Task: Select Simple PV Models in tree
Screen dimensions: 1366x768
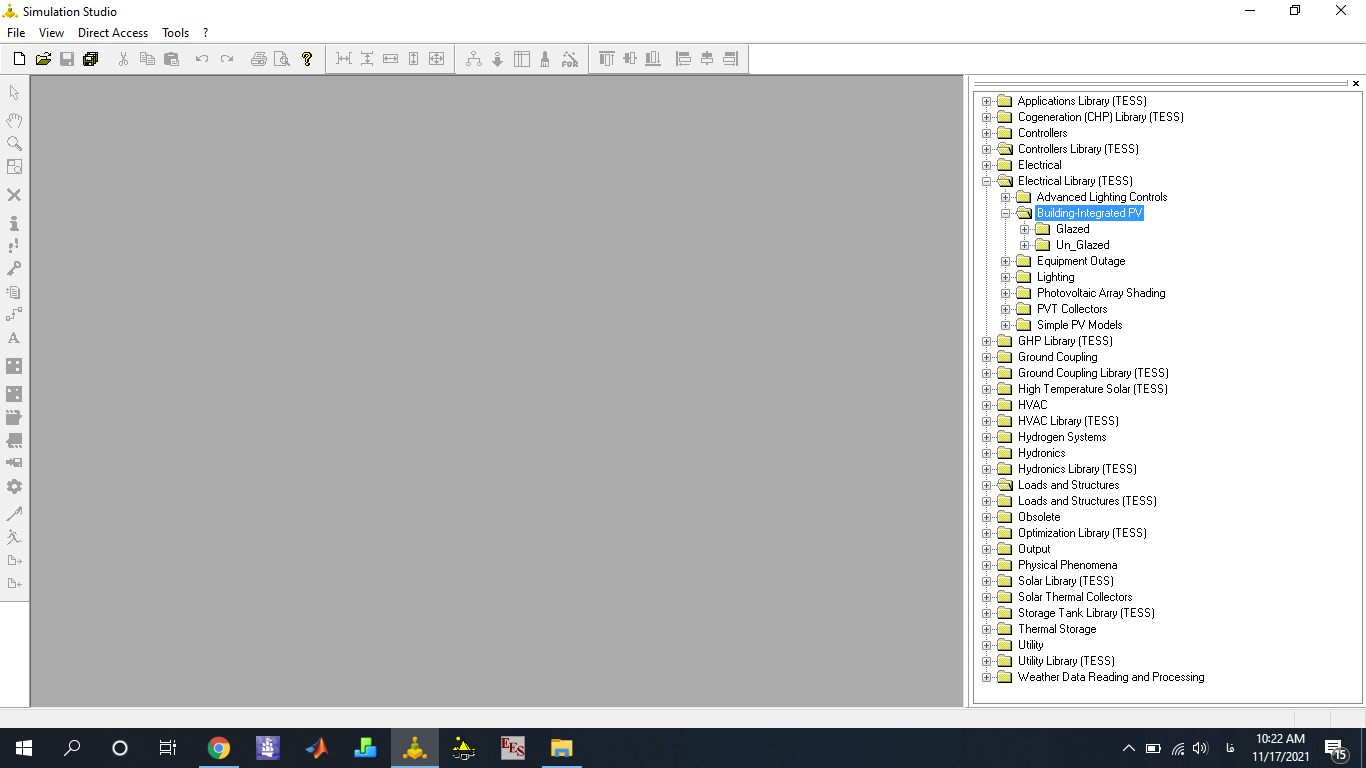Action: (x=1079, y=325)
